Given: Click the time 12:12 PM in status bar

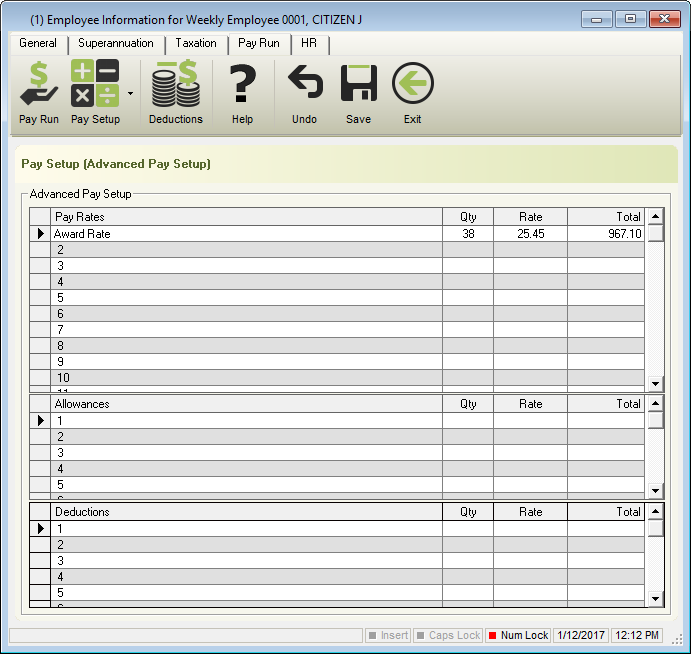Looking at the screenshot, I should click(637, 635).
